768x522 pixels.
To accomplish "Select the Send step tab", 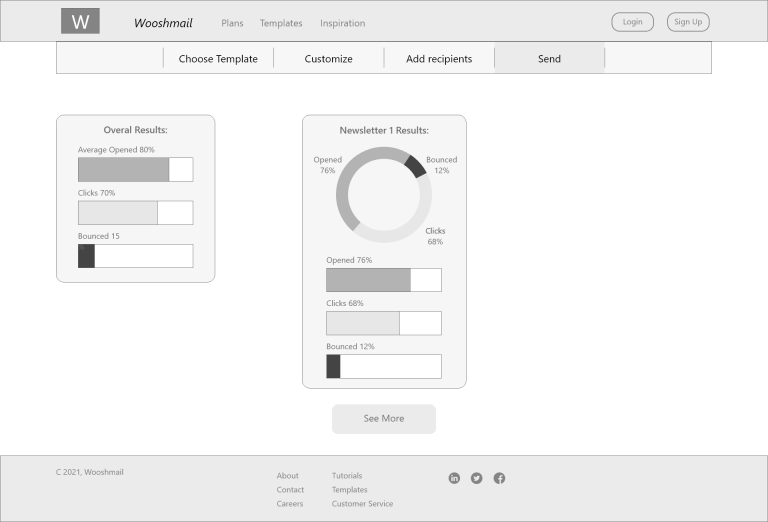I will tap(550, 59).
